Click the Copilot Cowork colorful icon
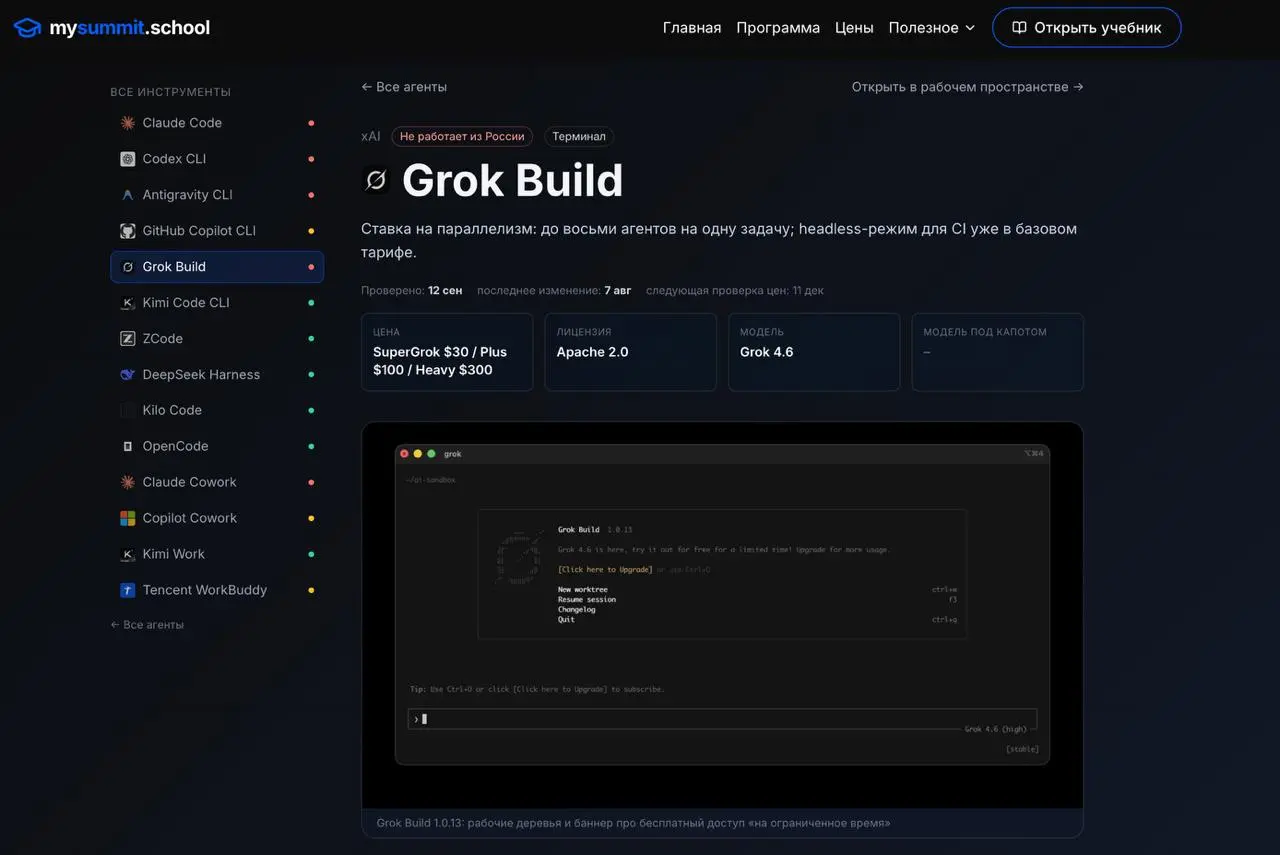This screenshot has height=855, width=1280. (x=128, y=518)
